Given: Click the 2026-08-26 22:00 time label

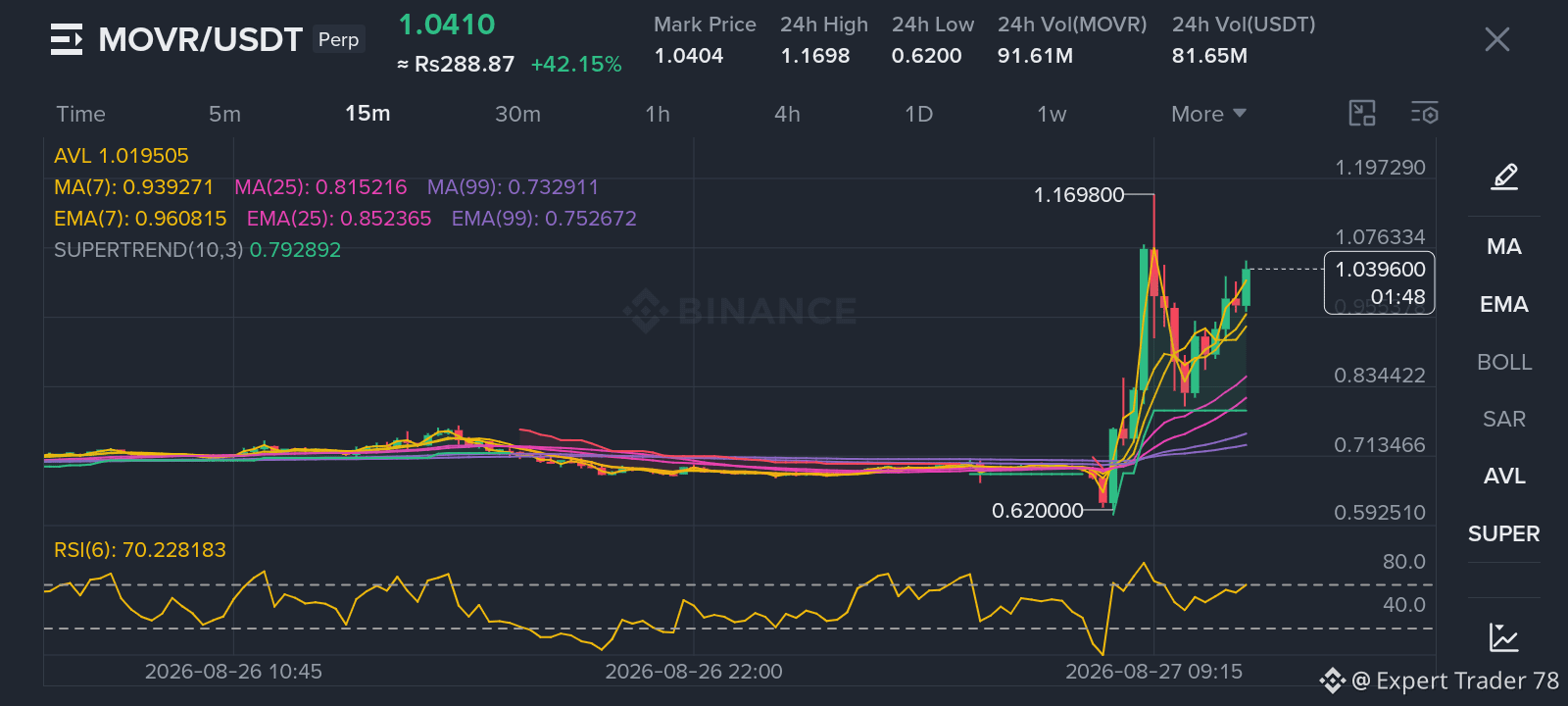Looking at the screenshot, I should coord(694,672).
